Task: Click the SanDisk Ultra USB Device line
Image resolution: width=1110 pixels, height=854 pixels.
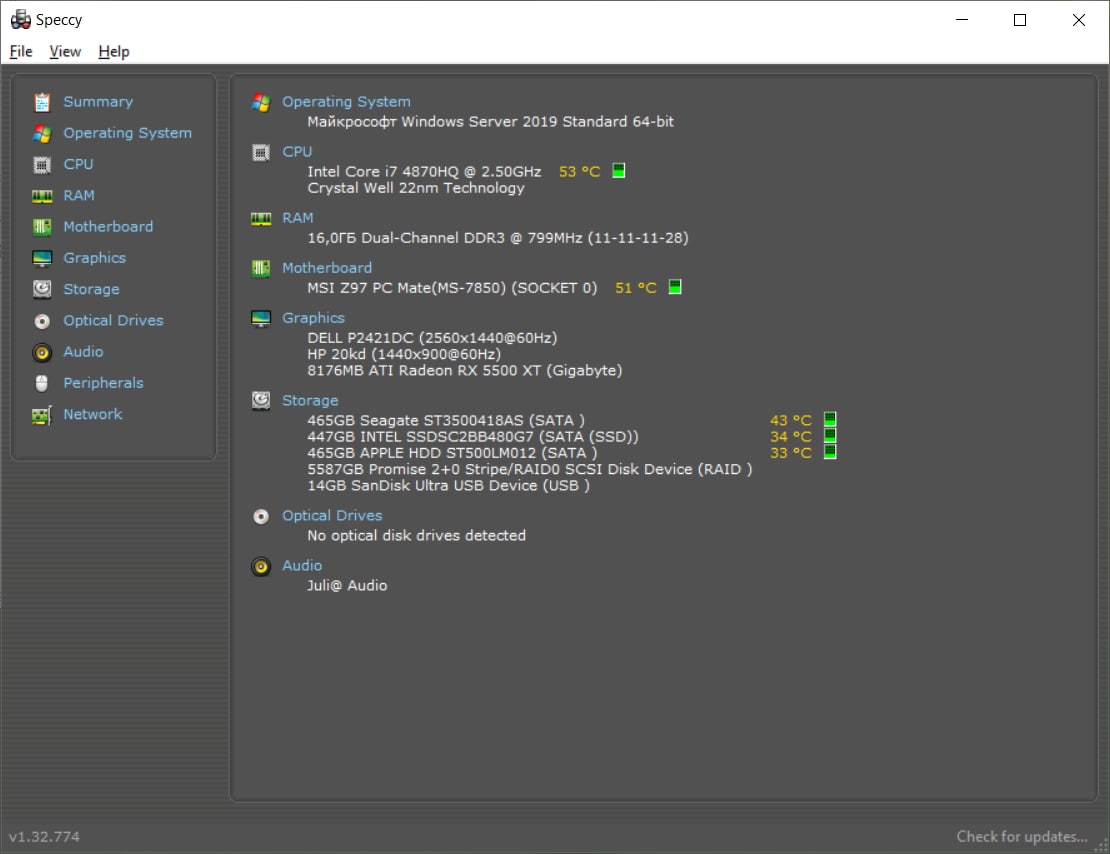Action: pyautogui.click(x=448, y=485)
